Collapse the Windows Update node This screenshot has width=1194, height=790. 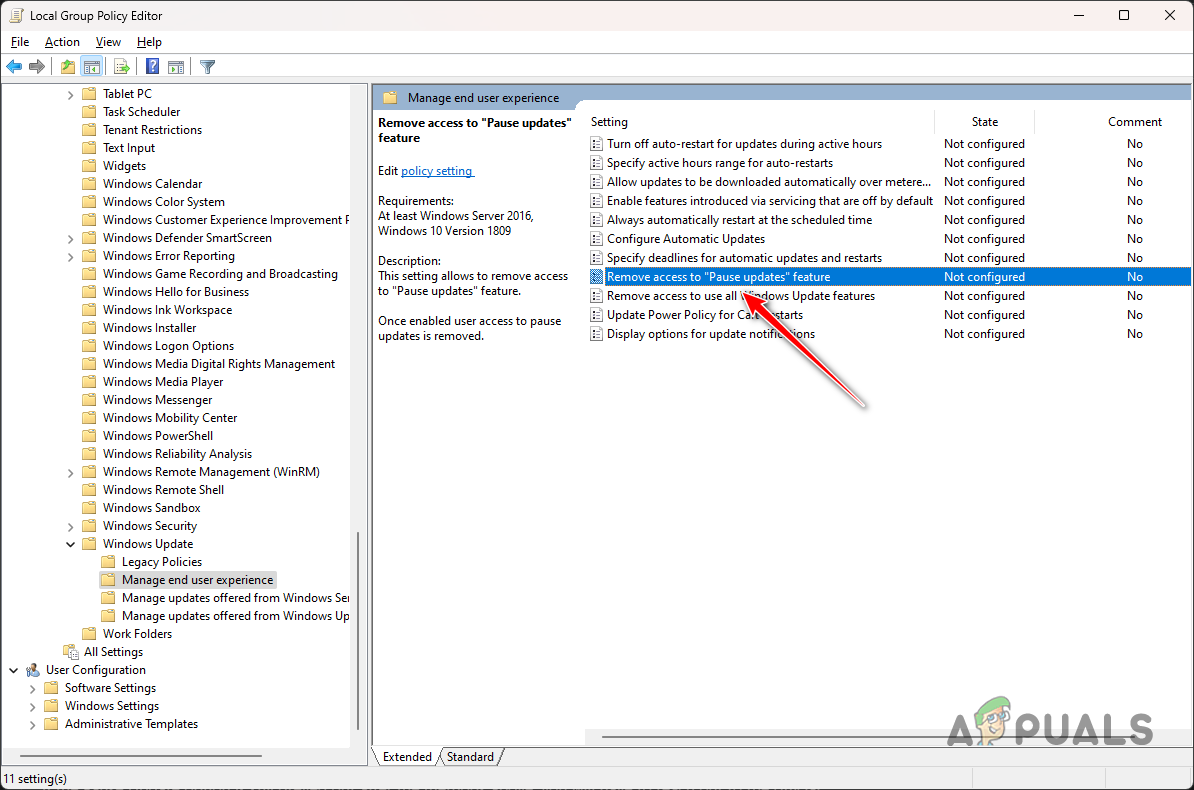70,545
